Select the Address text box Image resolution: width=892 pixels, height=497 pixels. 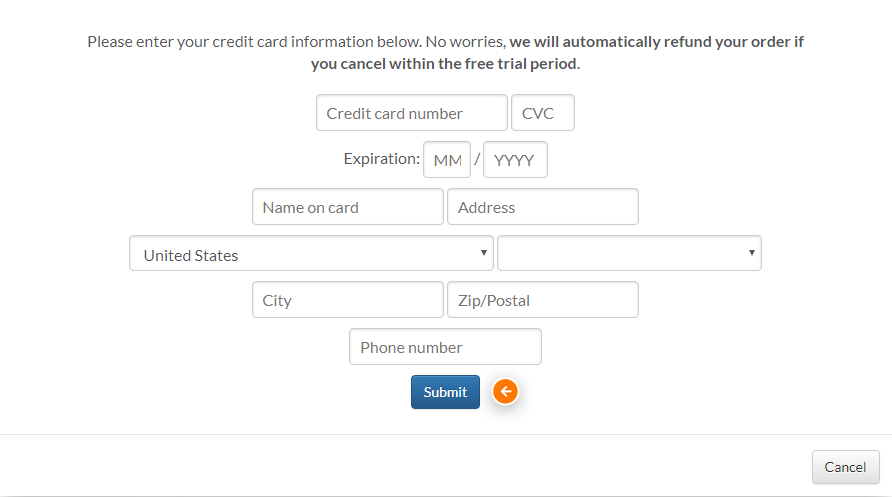pyautogui.click(x=543, y=206)
